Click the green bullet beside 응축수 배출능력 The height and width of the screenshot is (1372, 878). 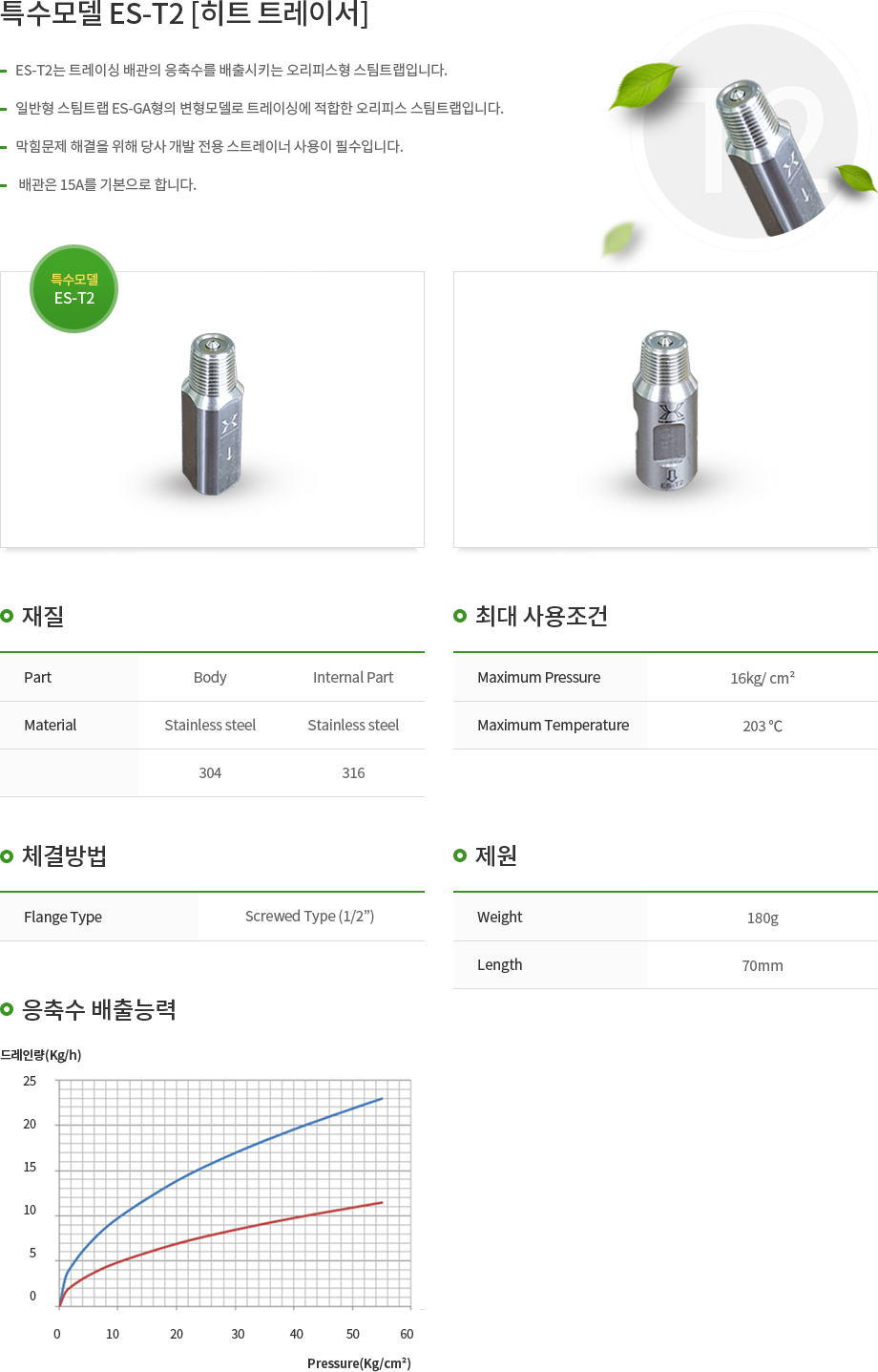8,1009
